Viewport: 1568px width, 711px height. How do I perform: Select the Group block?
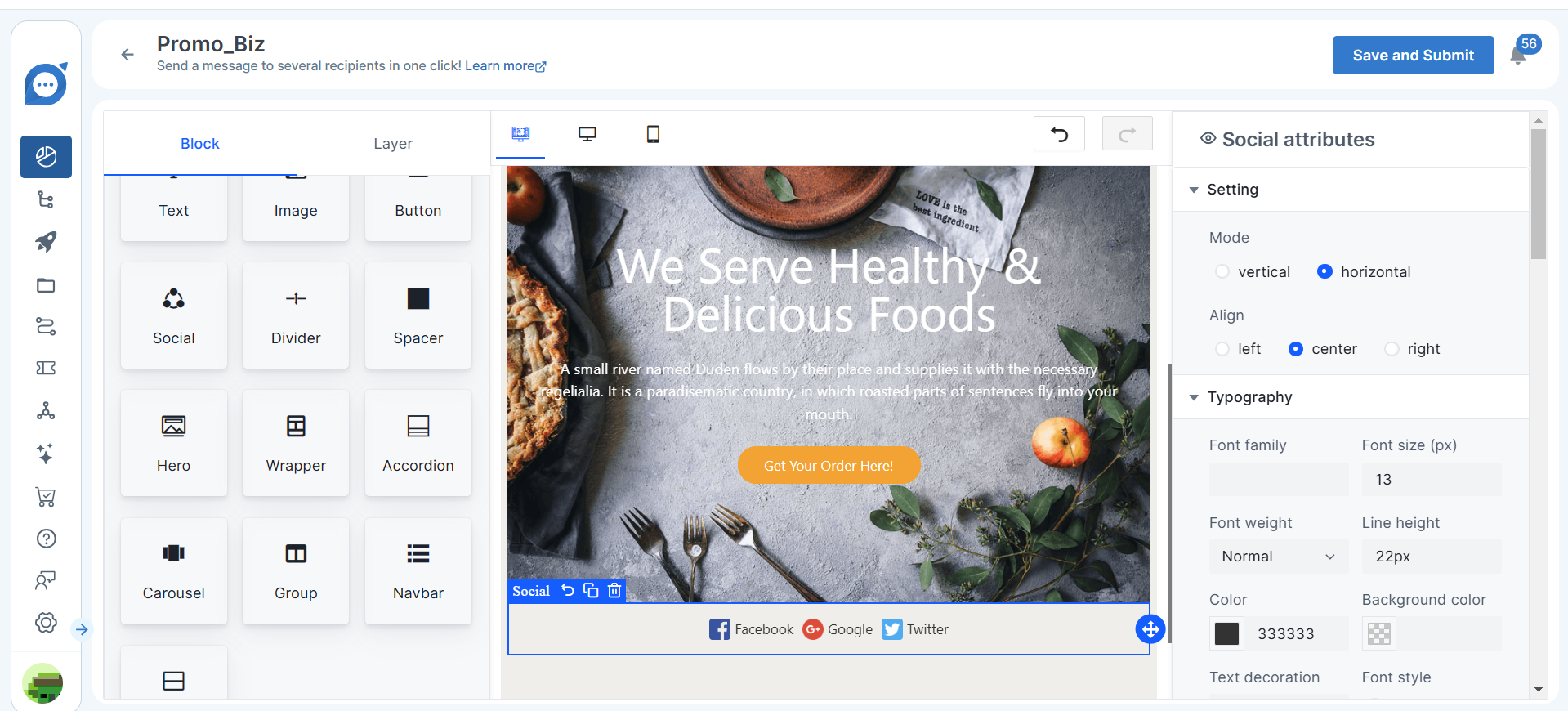296,570
